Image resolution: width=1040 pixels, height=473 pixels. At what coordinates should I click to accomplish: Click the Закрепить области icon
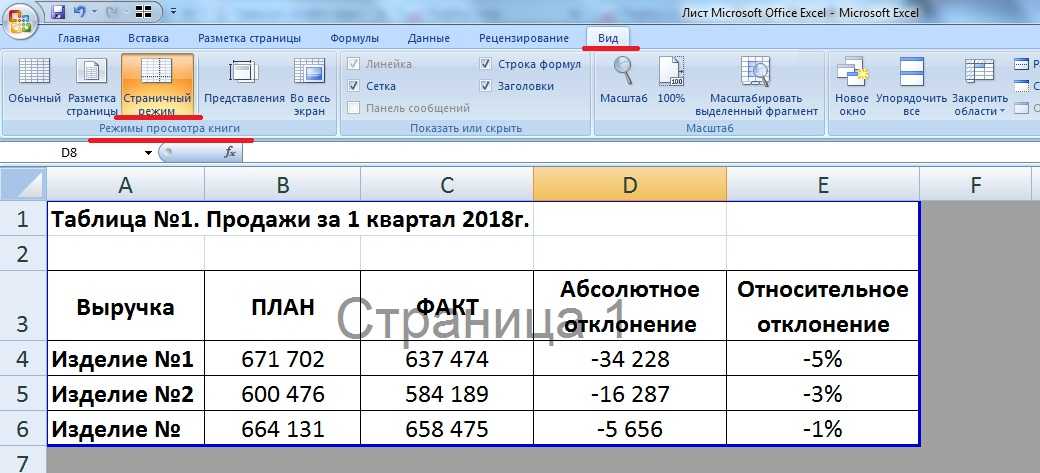[979, 71]
